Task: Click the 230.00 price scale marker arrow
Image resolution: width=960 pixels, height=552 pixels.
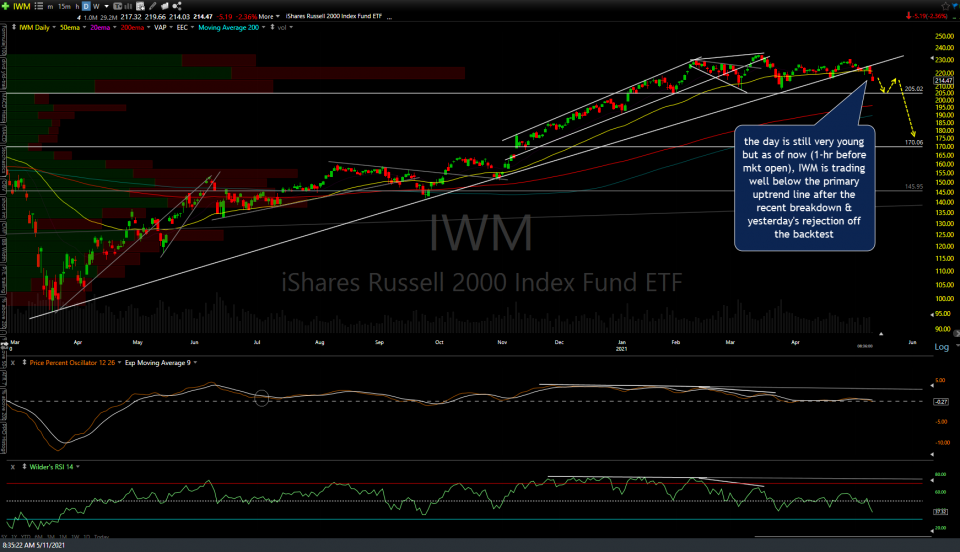Action: (x=933, y=60)
